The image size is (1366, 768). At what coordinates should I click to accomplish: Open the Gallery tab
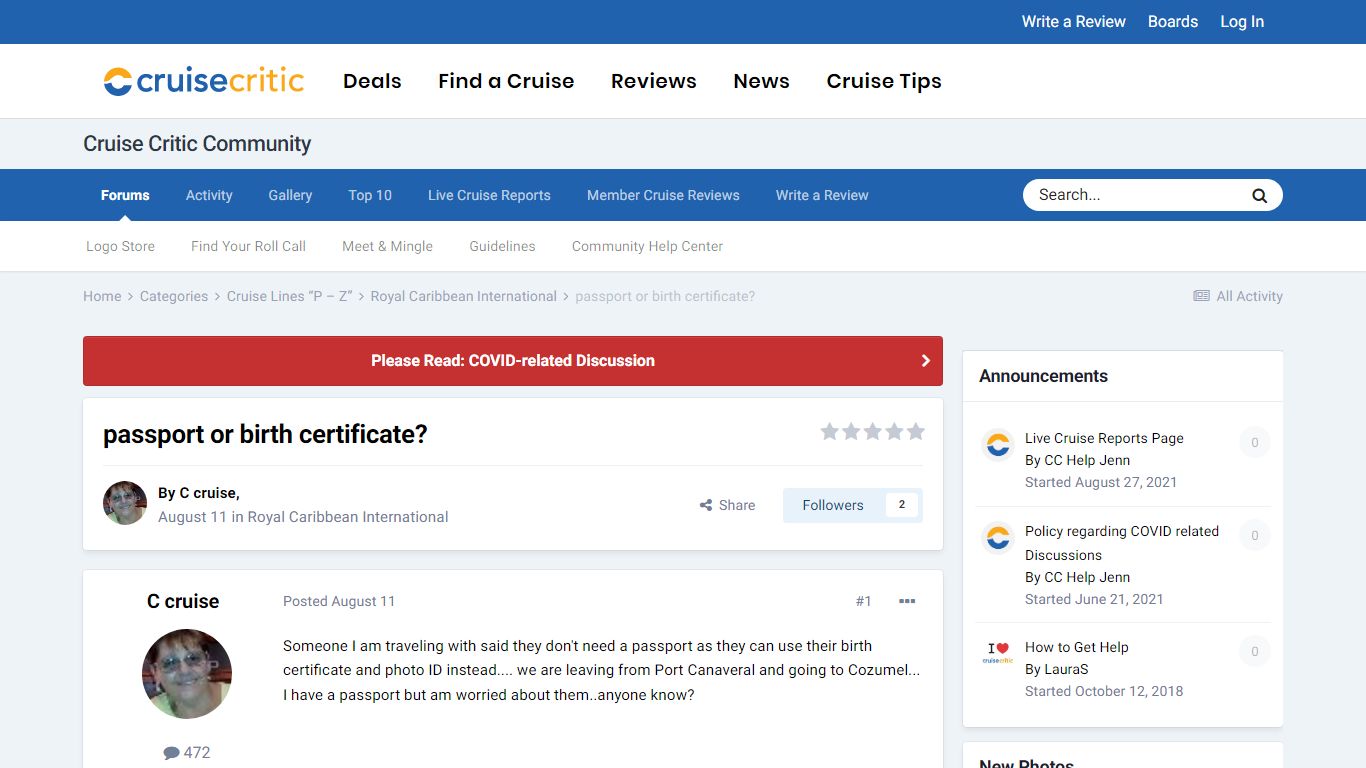point(290,195)
